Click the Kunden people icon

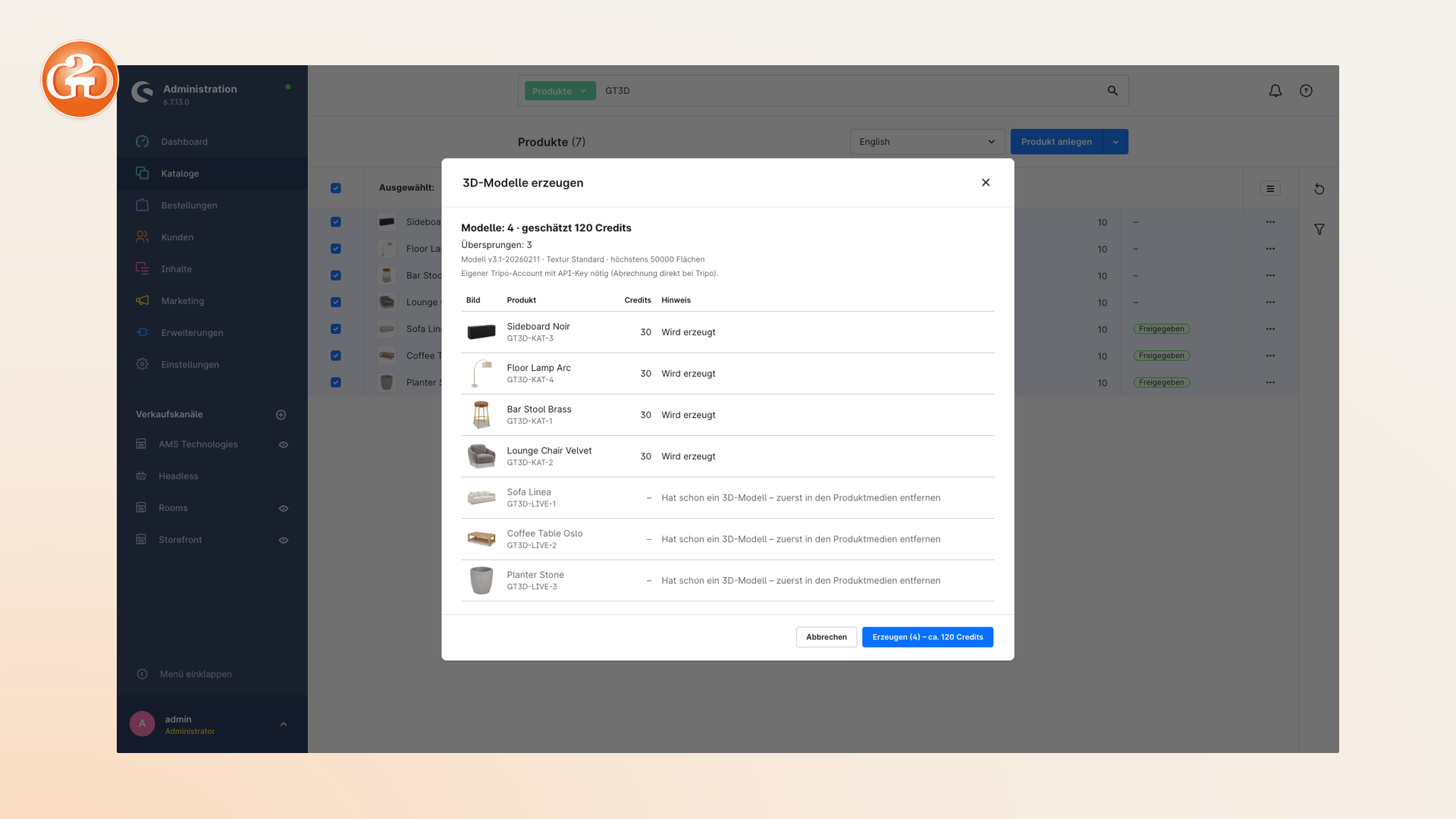coord(142,237)
